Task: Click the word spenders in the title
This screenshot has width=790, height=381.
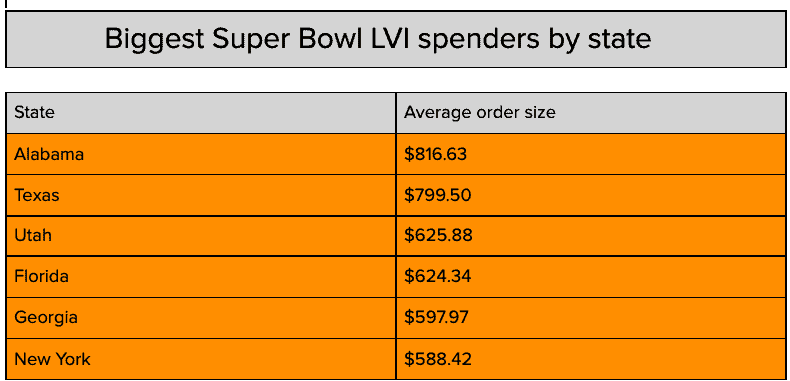Action: pyautogui.click(x=479, y=40)
